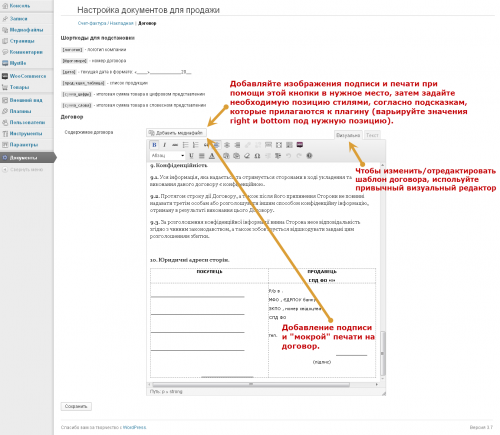
Task: Align text to the right
Action: [237, 145]
